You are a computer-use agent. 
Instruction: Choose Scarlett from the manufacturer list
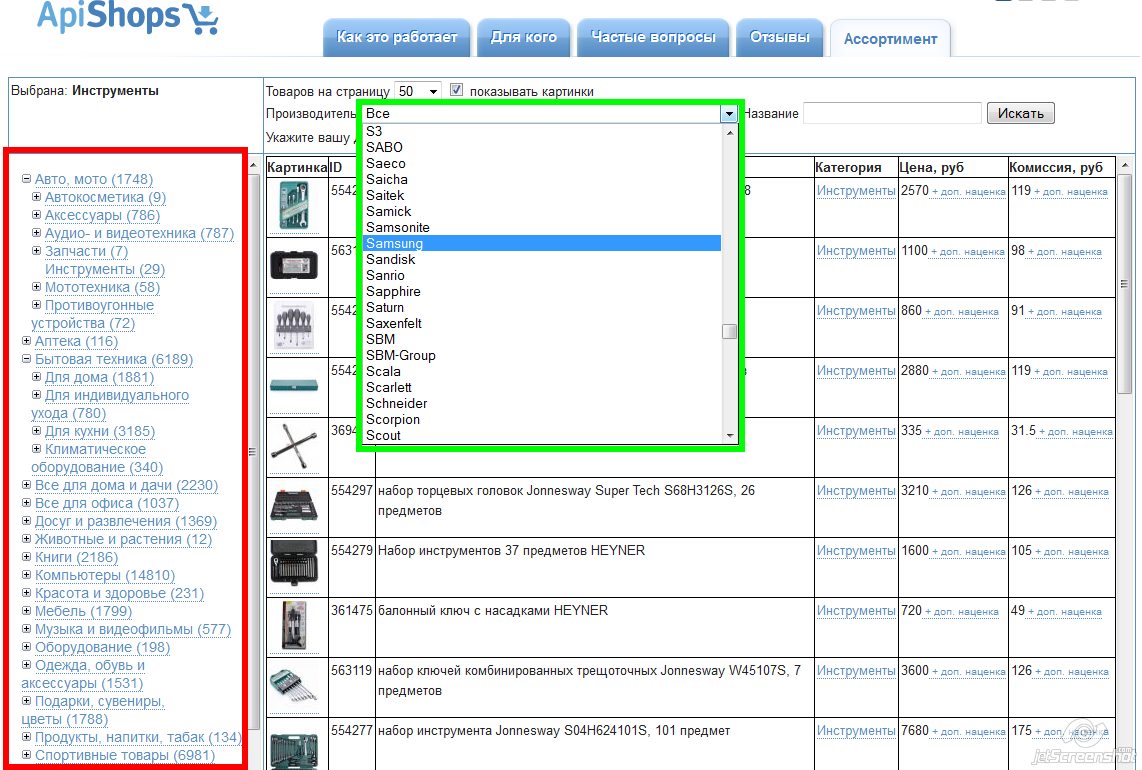point(389,387)
